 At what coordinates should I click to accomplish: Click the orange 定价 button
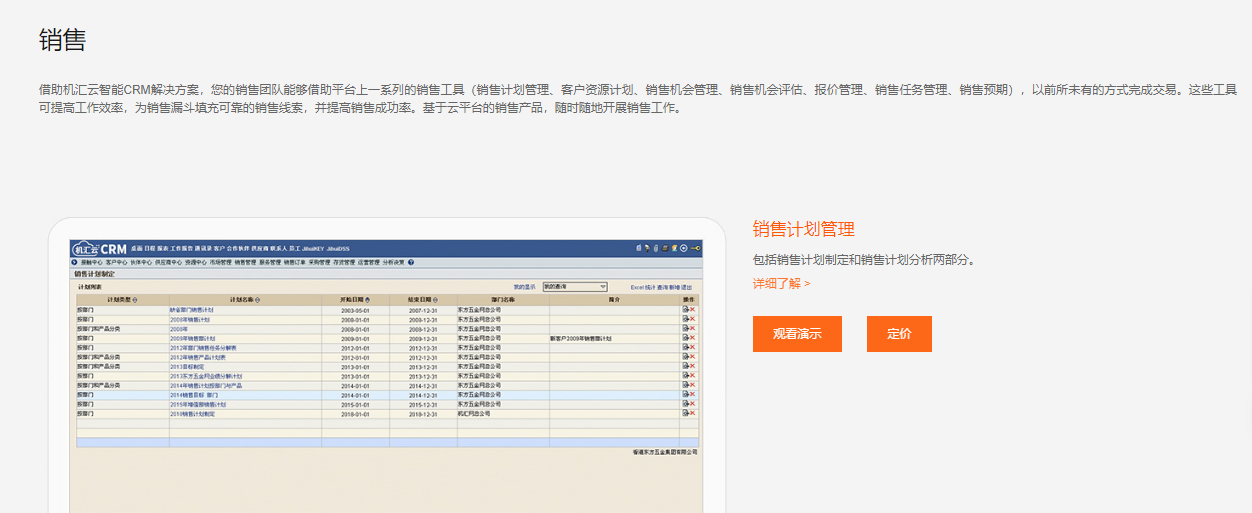coord(899,334)
